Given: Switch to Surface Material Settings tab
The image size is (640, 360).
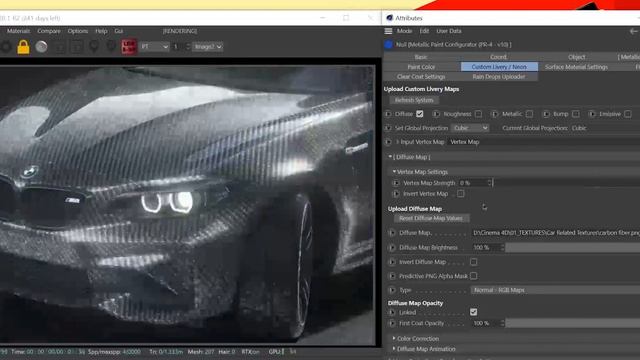Looking at the screenshot, I should click(576, 67).
